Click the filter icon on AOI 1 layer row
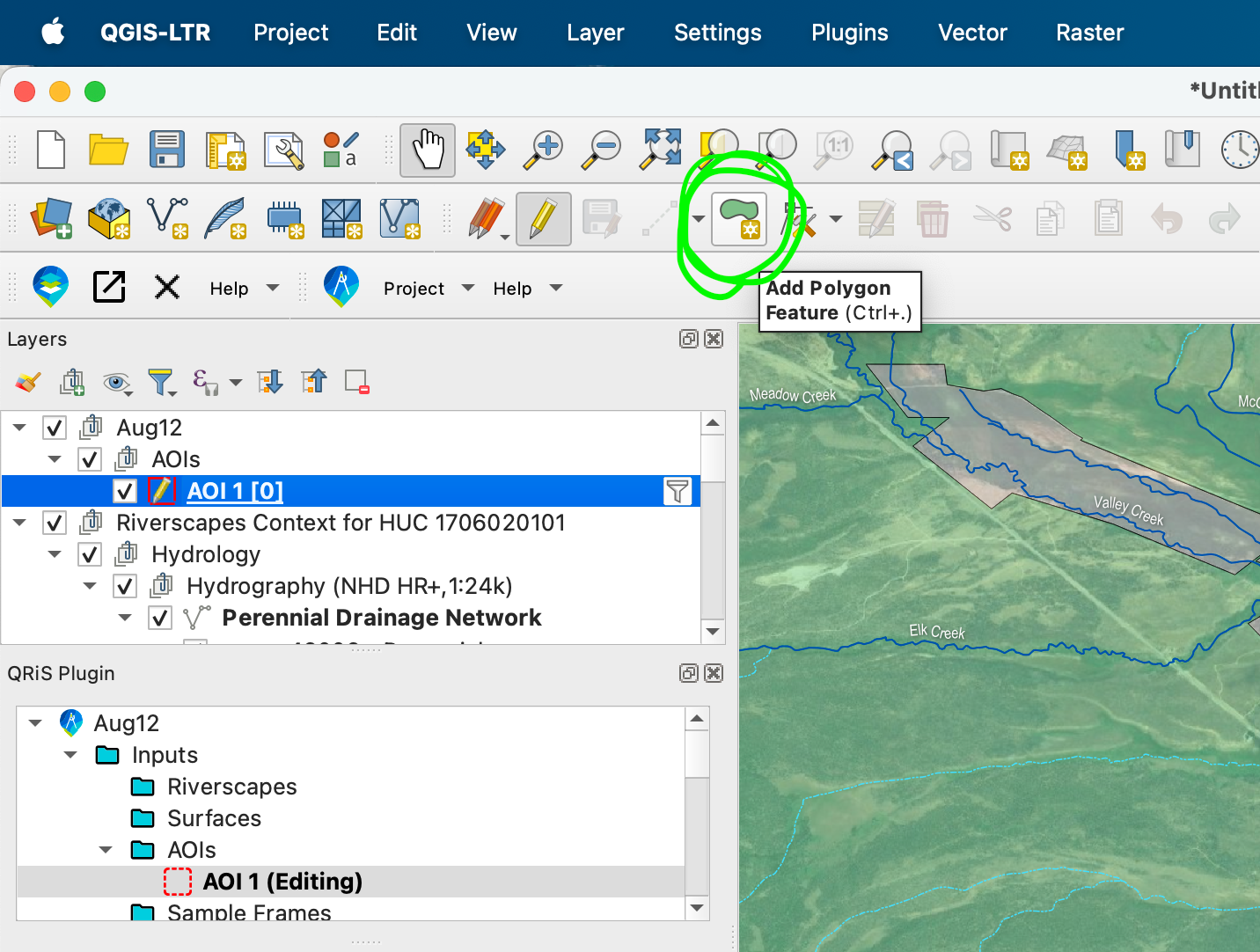Viewport: 1260px width, 952px height. point(678,491)
